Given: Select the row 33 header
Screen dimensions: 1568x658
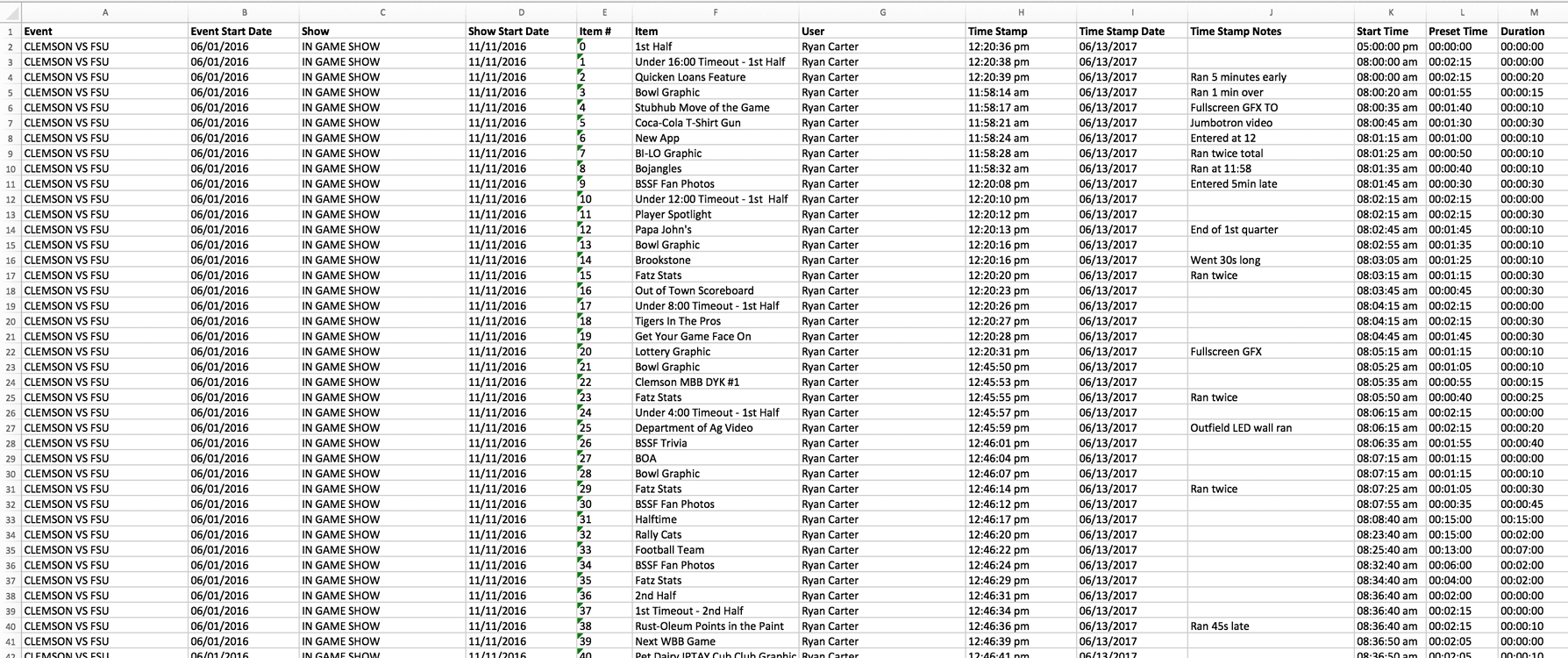Looking at the screenshot, I should coord(11,519).
